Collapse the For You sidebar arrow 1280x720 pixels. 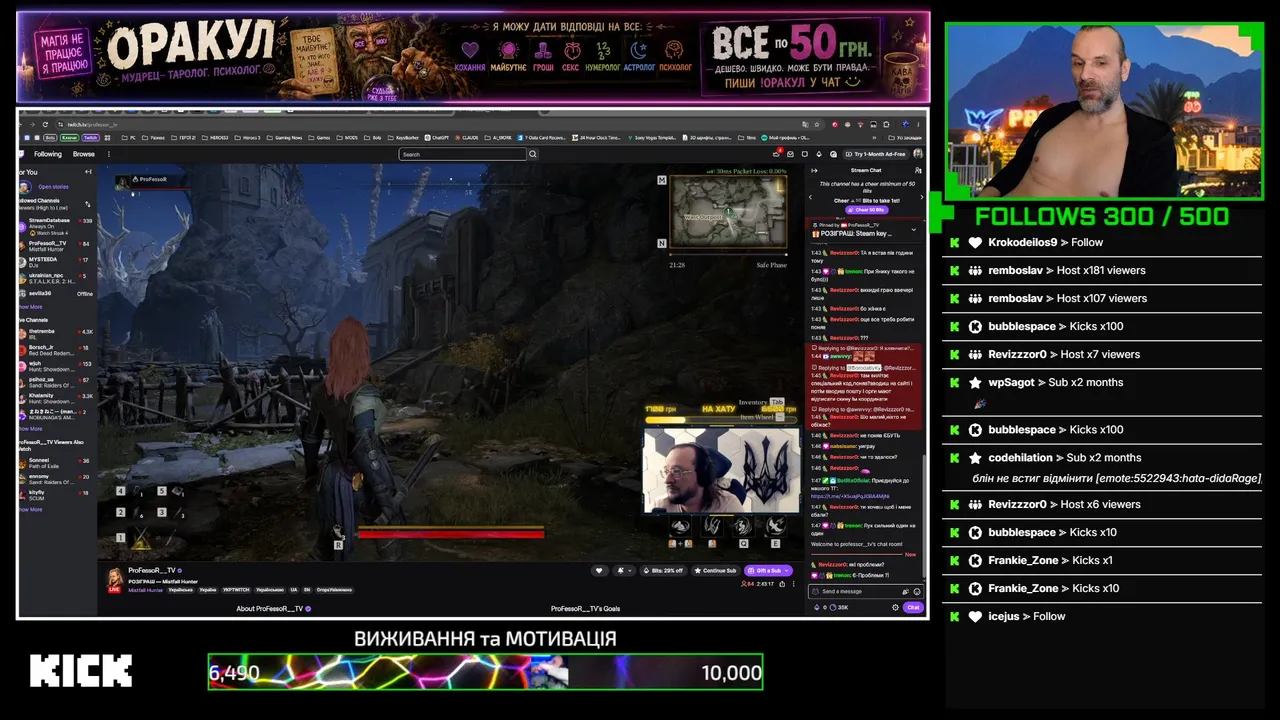[x=88, y=172]
